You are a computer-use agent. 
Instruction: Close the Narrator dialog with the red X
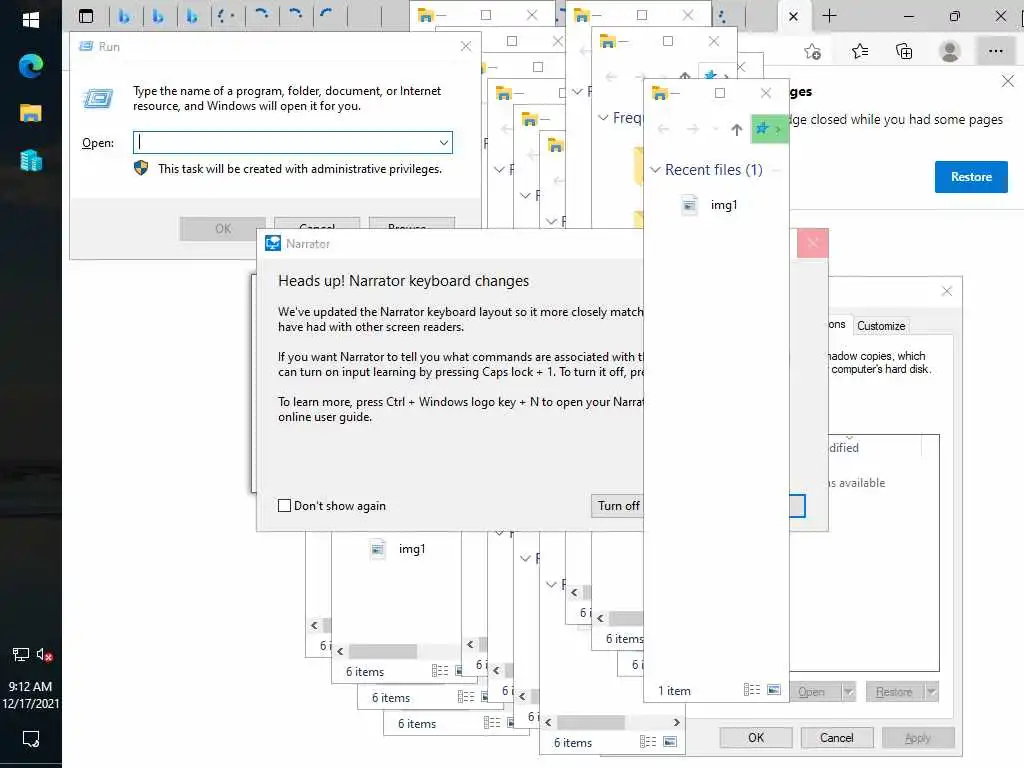coord(813,244)
